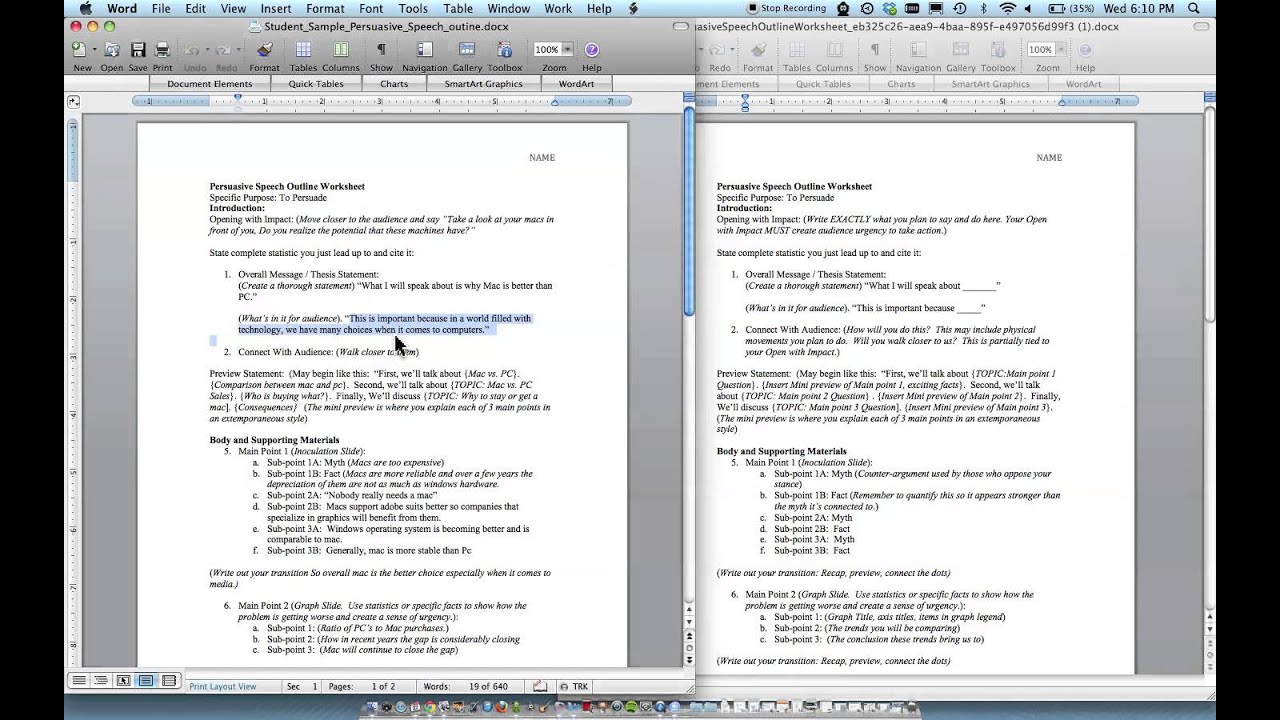Click the Time Machine menu bar icon
The height and width of the screenshot is (720, 1280).
tap(958, 9)
